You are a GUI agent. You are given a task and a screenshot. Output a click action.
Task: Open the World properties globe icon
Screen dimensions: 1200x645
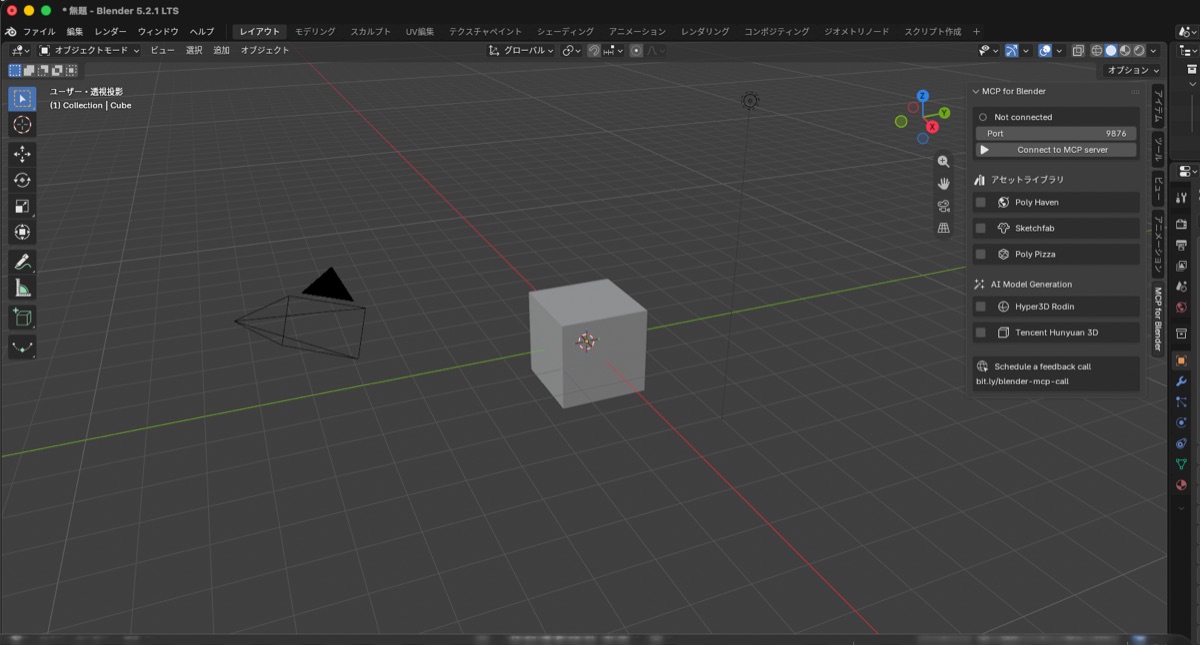[1181, 307]
